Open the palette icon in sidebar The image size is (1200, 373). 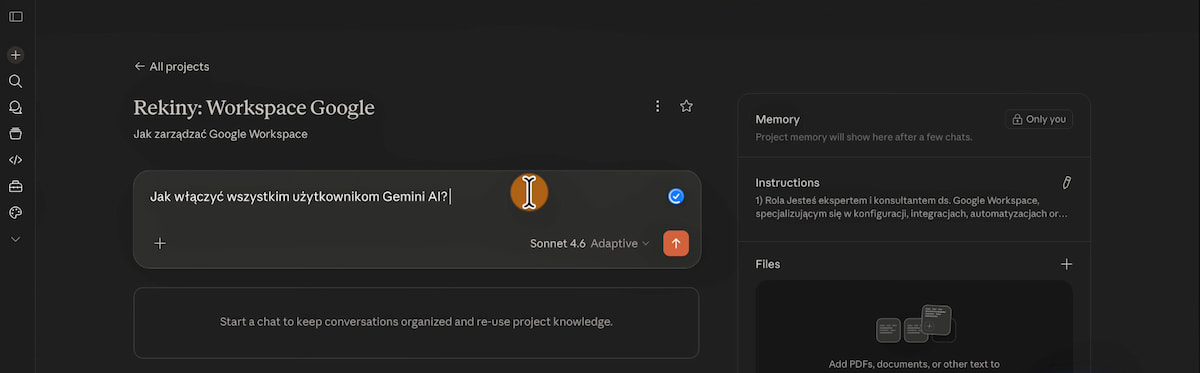15,213
